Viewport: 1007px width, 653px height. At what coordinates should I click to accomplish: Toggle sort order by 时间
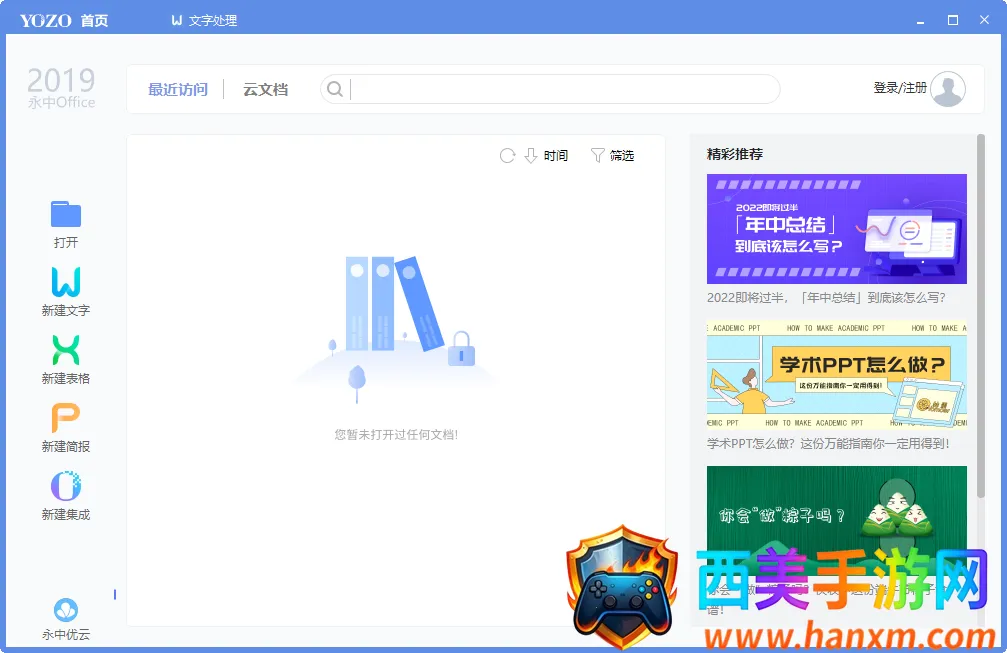(546, 155)
